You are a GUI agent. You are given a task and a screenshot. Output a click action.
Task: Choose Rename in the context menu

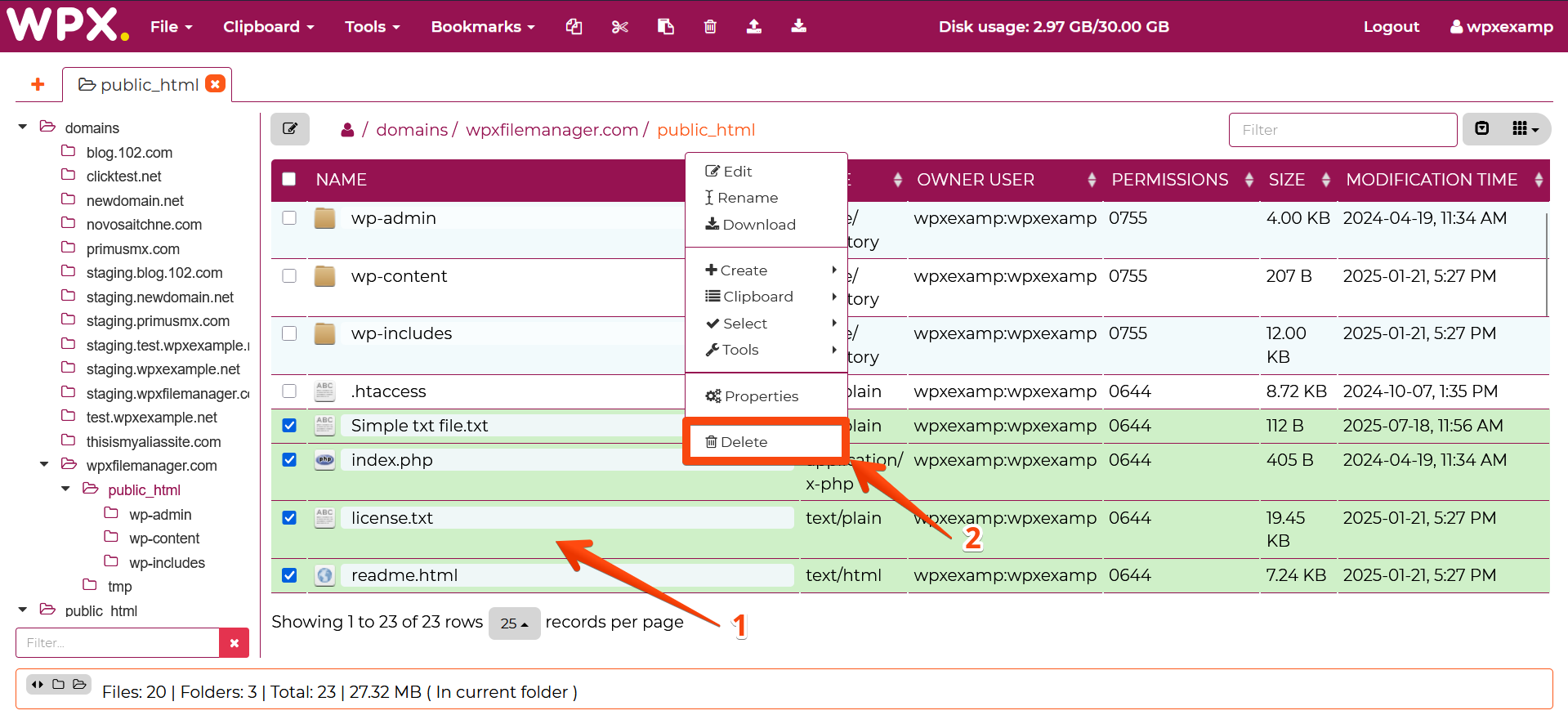tap(766, 198)
